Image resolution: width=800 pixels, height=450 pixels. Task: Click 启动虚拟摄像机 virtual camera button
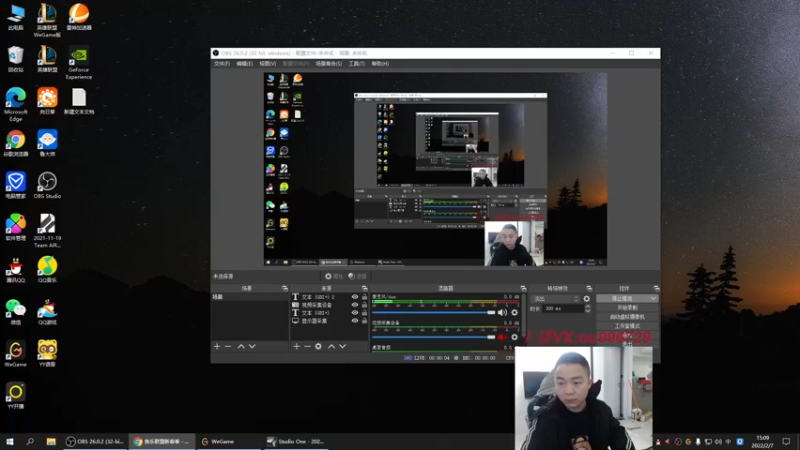click(x=627, y=317)
